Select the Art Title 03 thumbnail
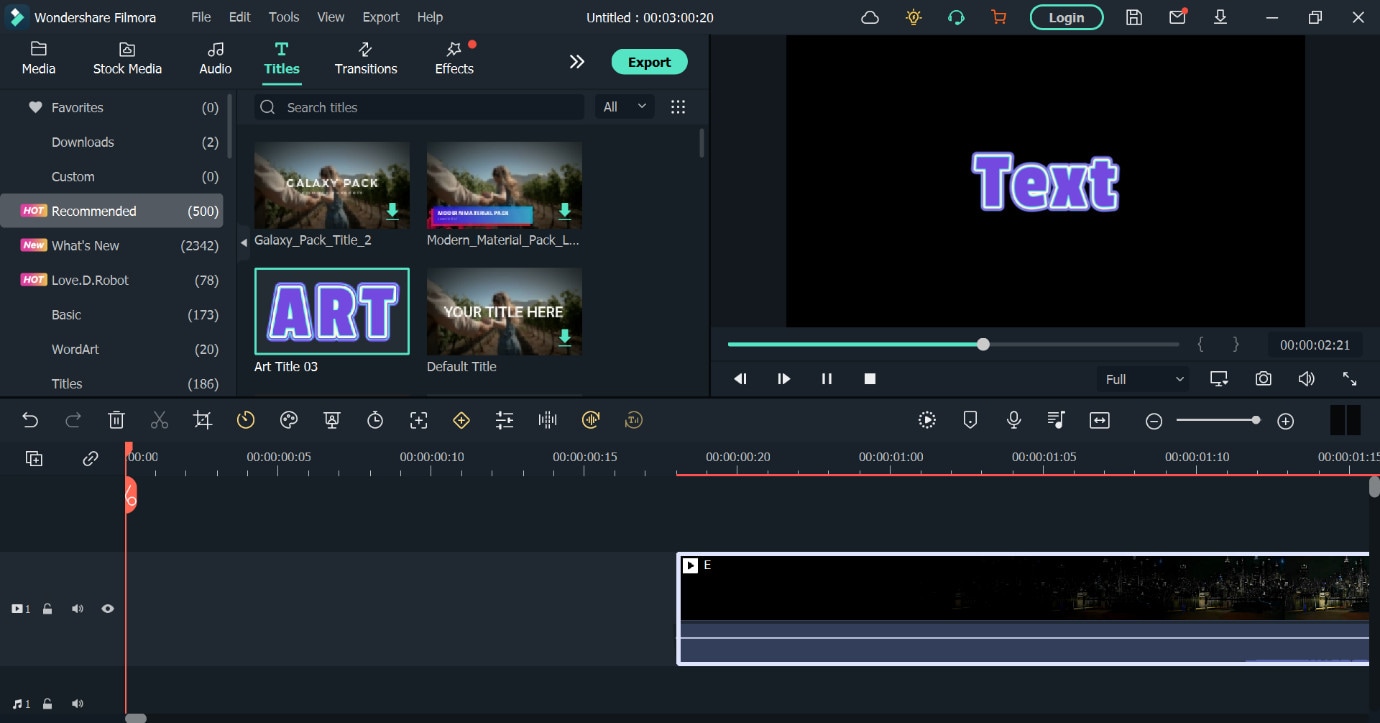The height and width of the screenshot is (723, 1380). point(332,312)
